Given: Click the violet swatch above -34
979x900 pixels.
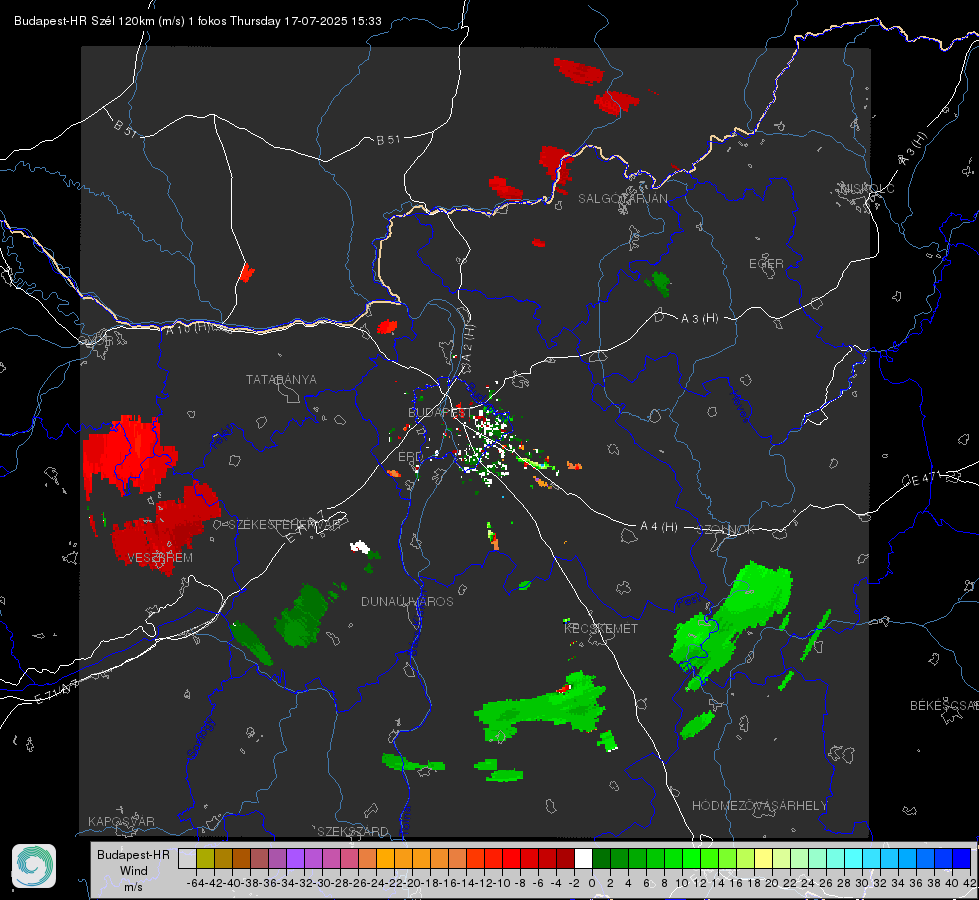Looking at the screenshot, I should click(x=295, y=858).
